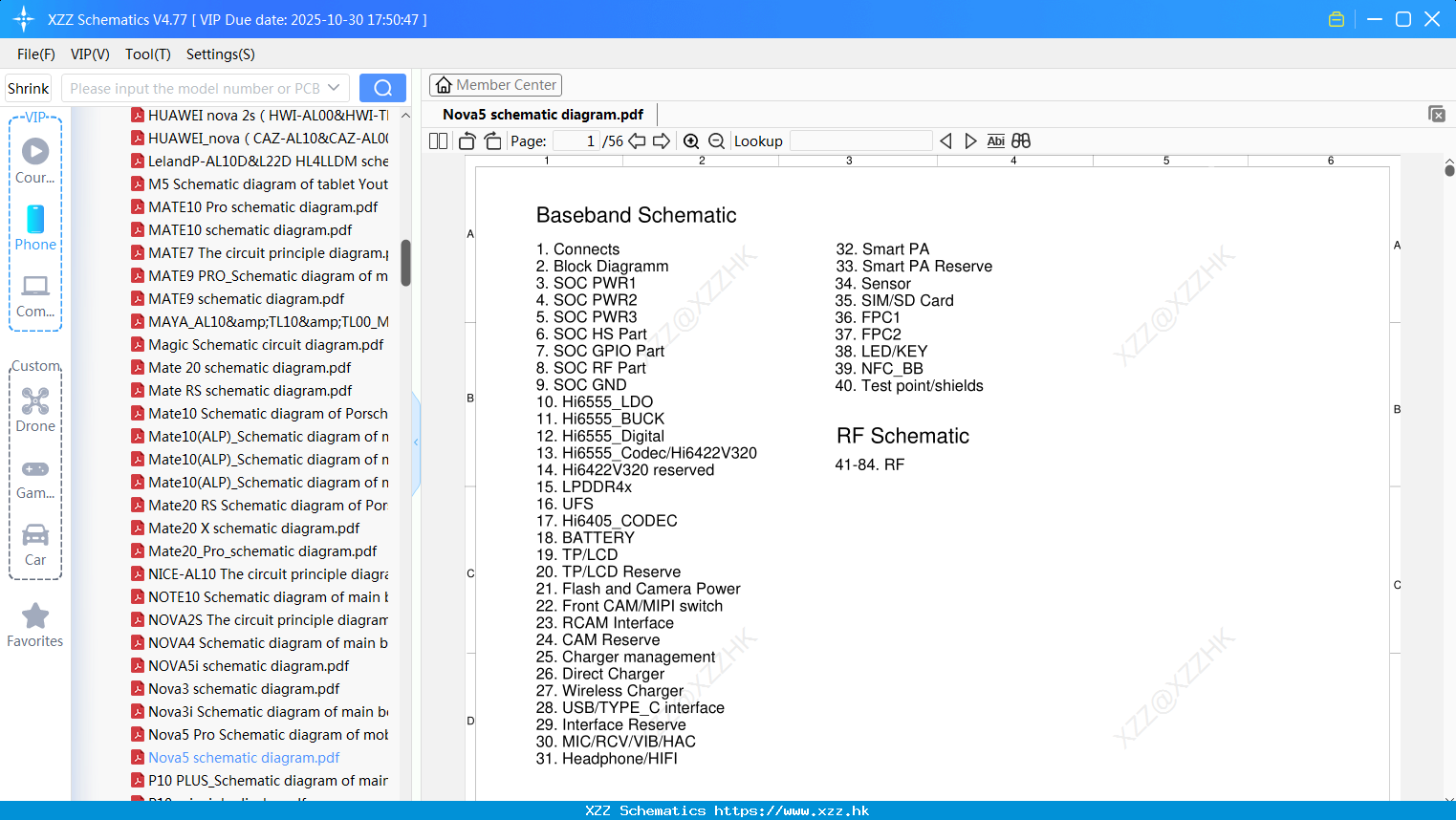Image resolution: width=1456 pixels, height=820 pixels.
Task: Click the blue search button
Action: coord(382,88)
